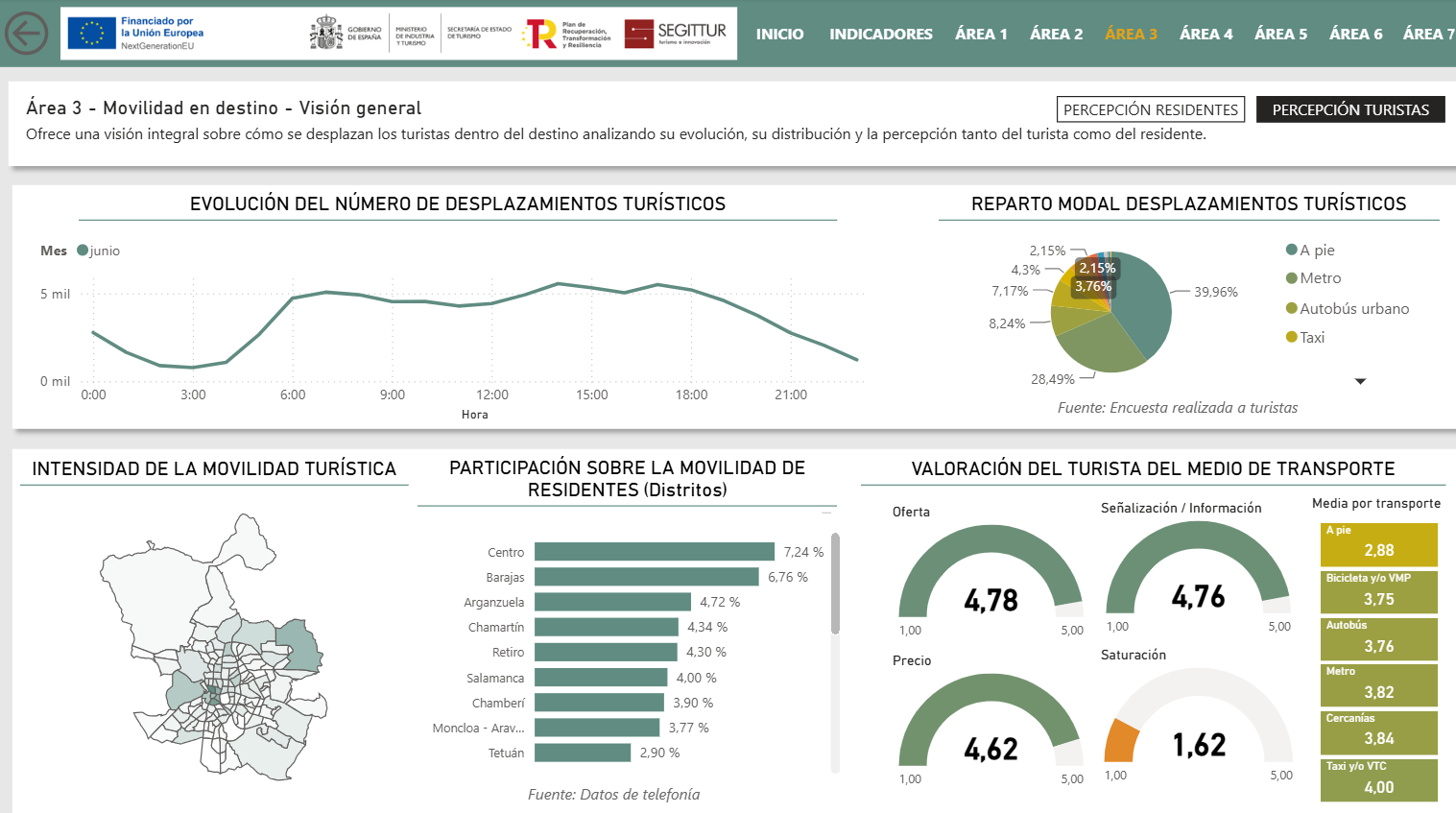Select the Autobús urbano legend marker
This screenshot has width=1456, height=813.
point(1292,308)
